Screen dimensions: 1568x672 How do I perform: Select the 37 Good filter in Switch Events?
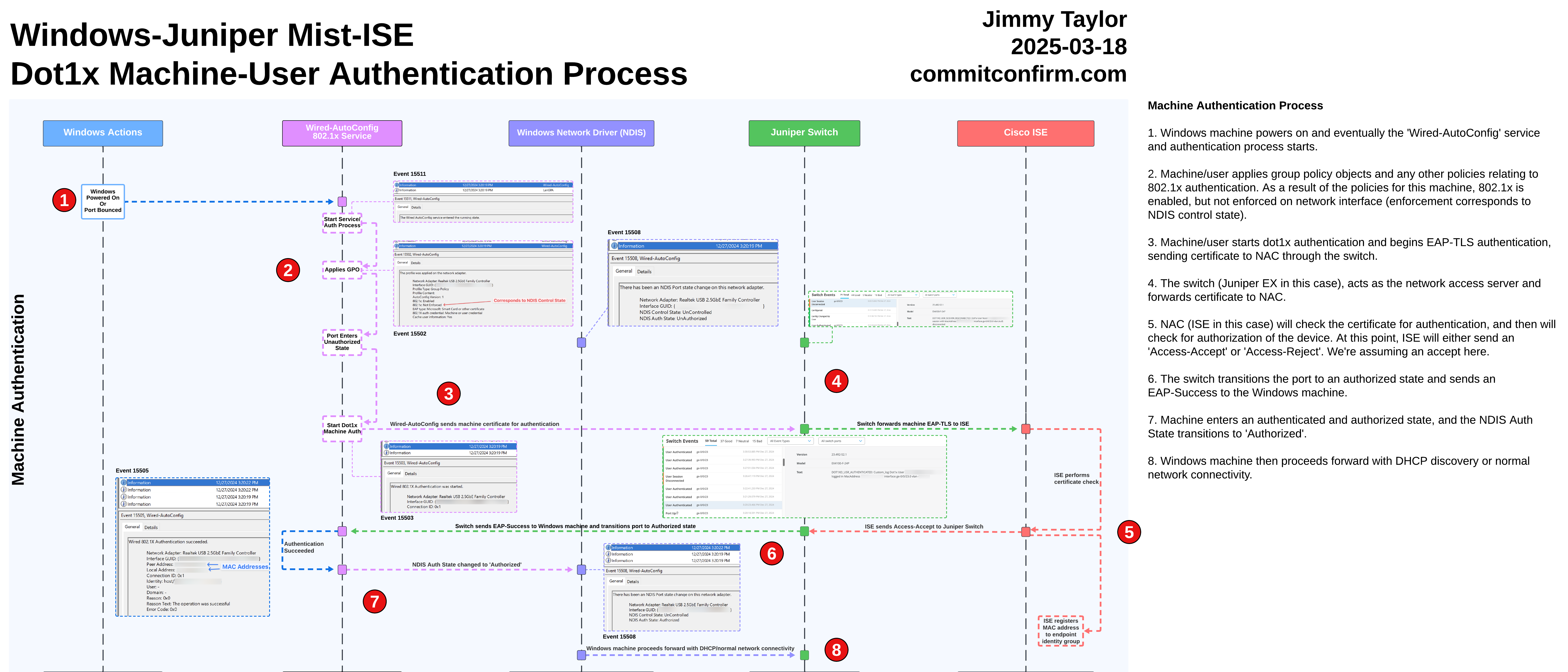(x=726, y=441)
